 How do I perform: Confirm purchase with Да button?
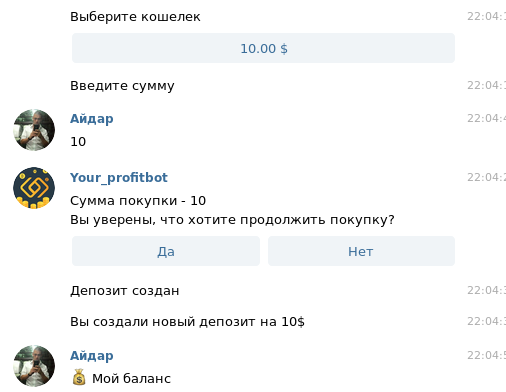166,251
